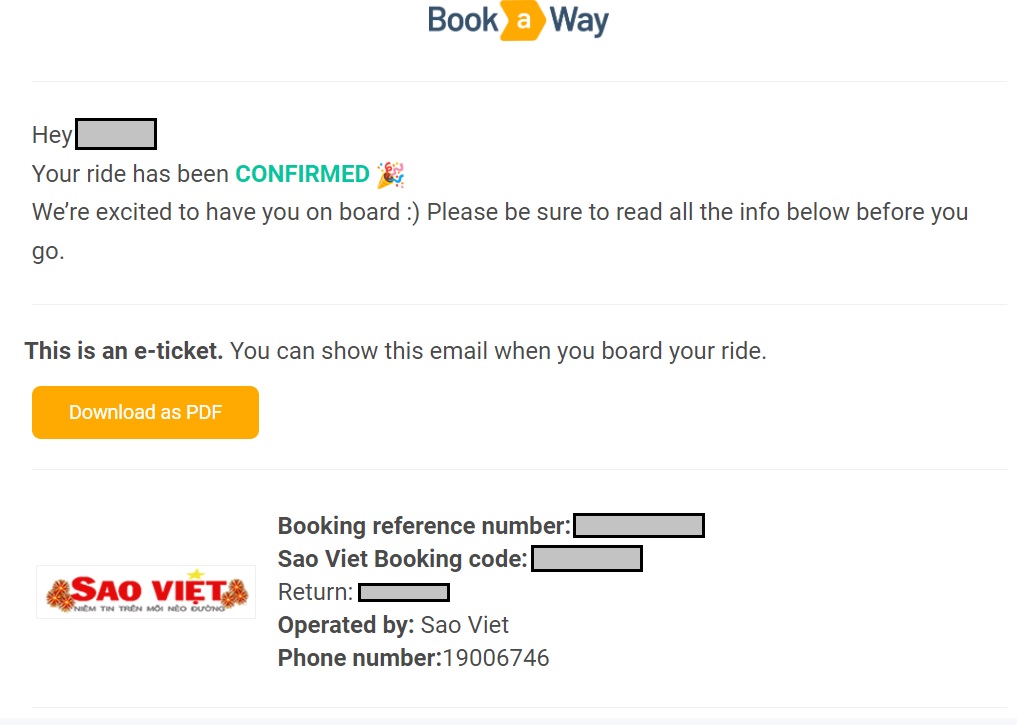Click the bold 'This is an e-ticket.' text
The height and width of the screenshot is (725, 1017).
pyautogui.click(x=124, y=351)
